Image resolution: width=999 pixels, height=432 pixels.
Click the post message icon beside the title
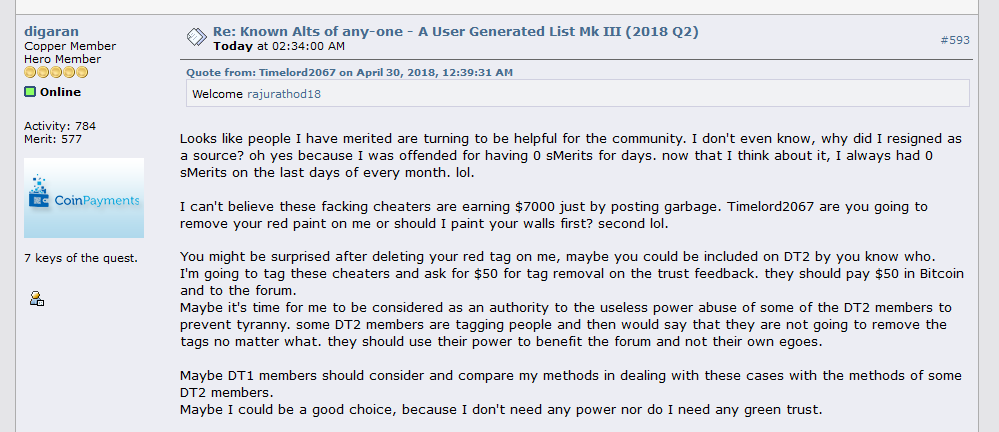pyautogui.click(x=196, y=38)
